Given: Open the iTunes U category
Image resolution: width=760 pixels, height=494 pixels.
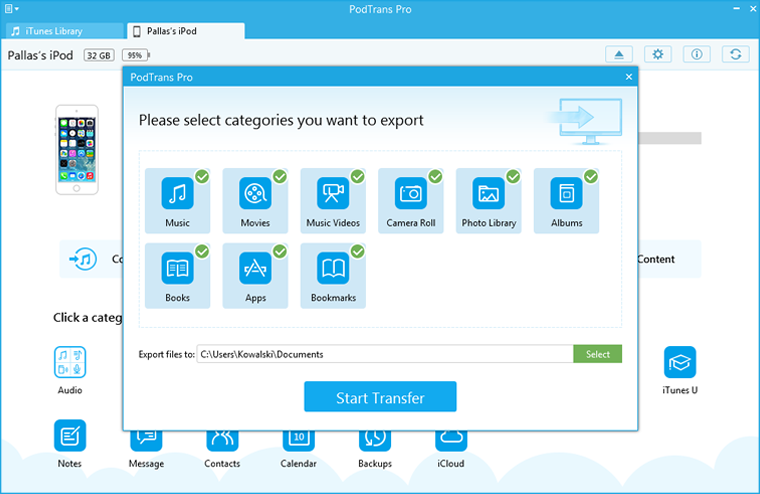Looking at the screenshot, I should pos(680,363).
